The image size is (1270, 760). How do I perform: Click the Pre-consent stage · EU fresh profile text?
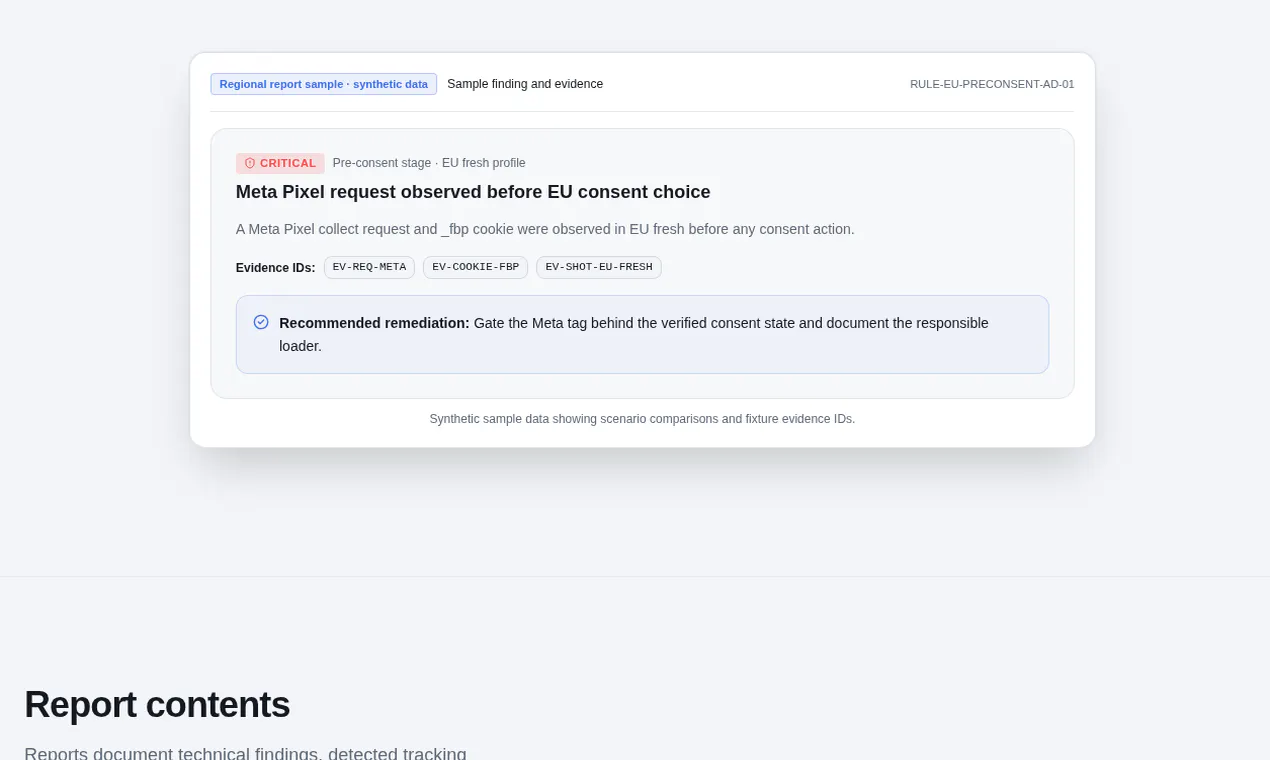click(x=429, y=163)
